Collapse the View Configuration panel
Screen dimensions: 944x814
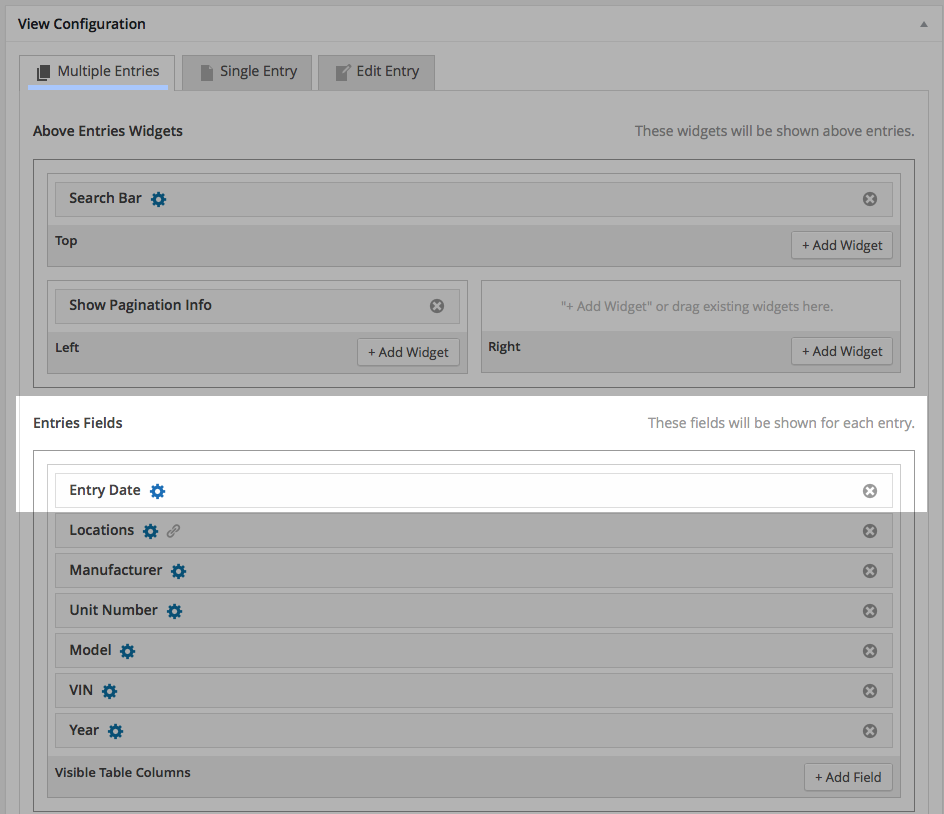(923, 24)
